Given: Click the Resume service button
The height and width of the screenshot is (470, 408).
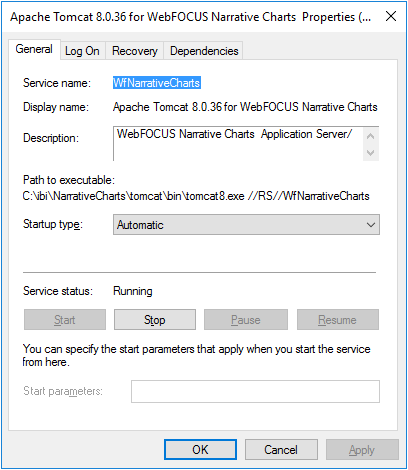Looking at the screenshot, I should click(338, 320).
